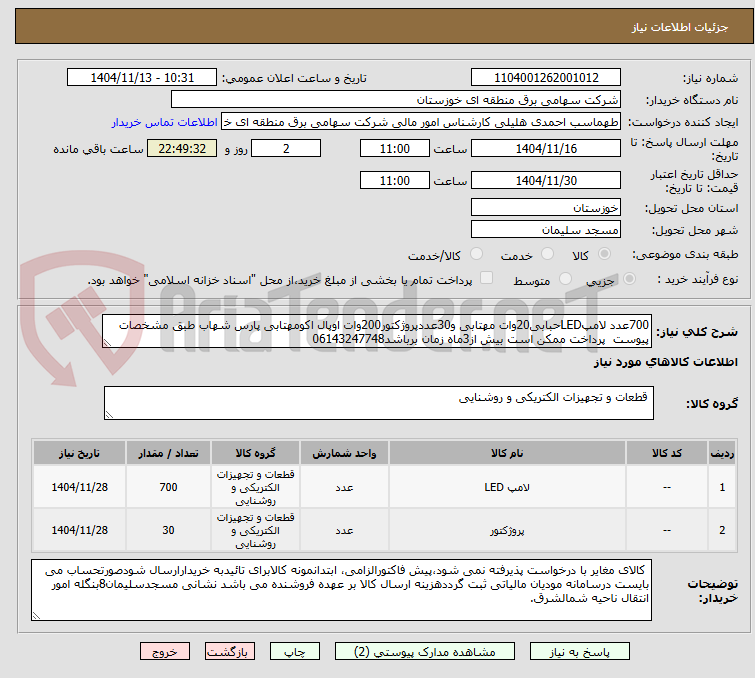The image size is (755, 678).
Task: Click the اطلاعات کالاهای مورد نیاز heading
Action: (x=665, y=362)
